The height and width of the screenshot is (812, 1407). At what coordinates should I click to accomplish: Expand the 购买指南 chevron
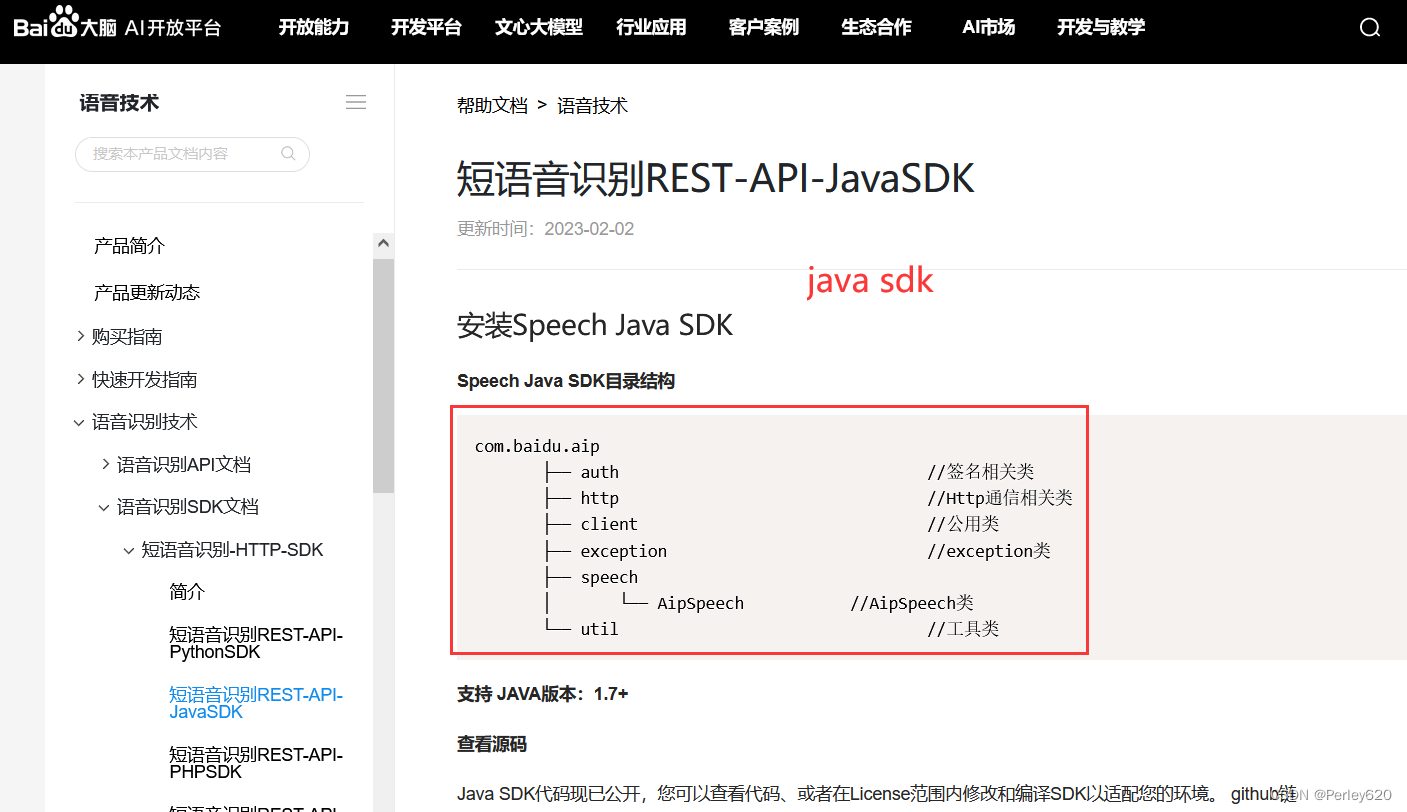[80, 336]
